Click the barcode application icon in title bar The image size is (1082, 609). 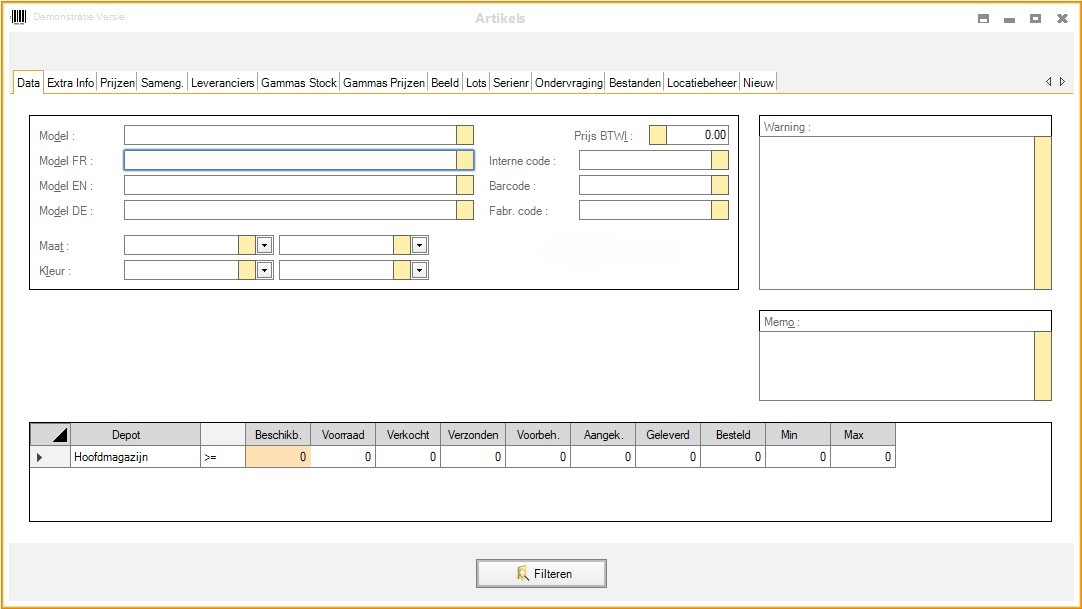tap(19, 17)
